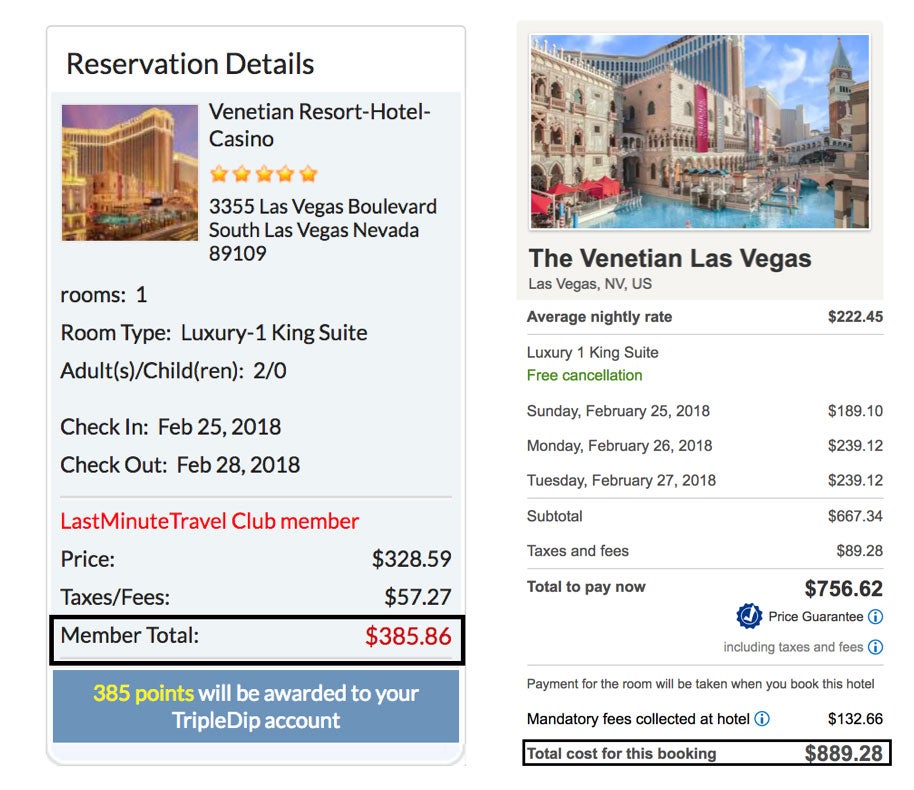Click info icon next to Mandatory fees collected at hotel

(762, 719)
